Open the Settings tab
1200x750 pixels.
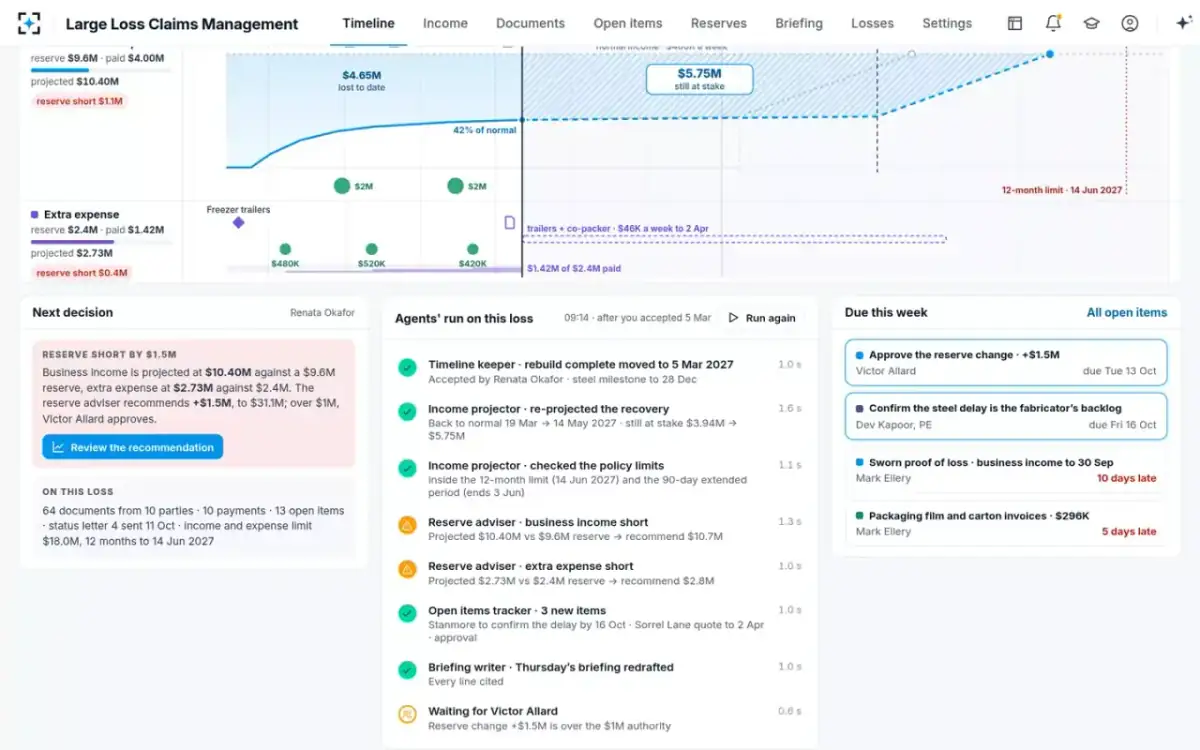(x=947, y=23)
